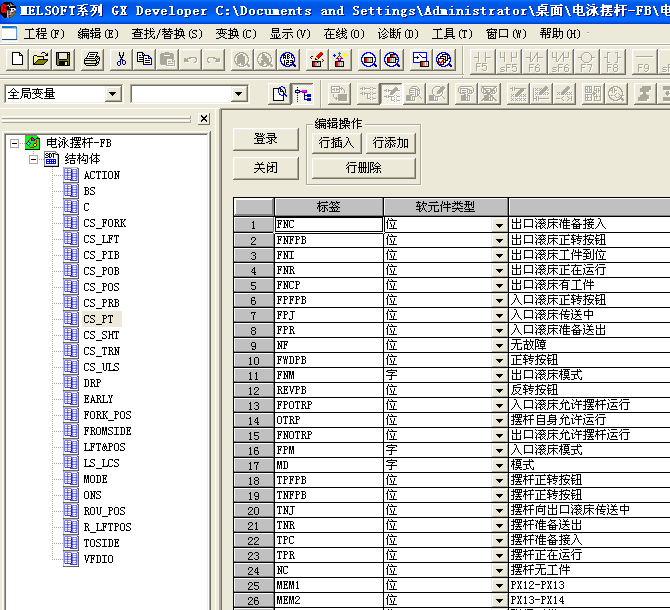Click the 登录 button
The width and height of the screenshot is (670, 610).
pyautogui.click(x=265, y=139)
